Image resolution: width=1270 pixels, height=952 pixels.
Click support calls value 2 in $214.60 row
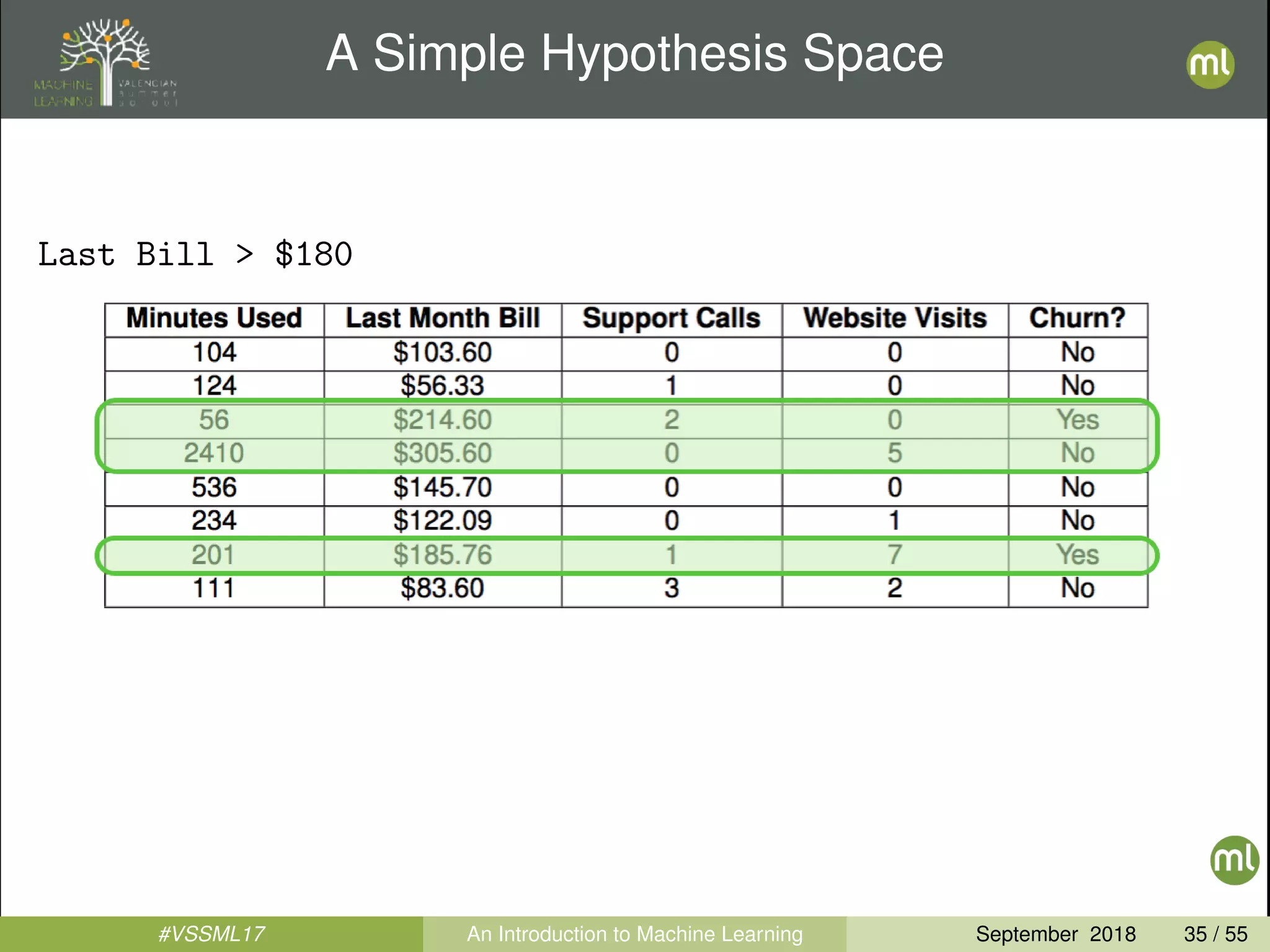(x=672, y=420)
